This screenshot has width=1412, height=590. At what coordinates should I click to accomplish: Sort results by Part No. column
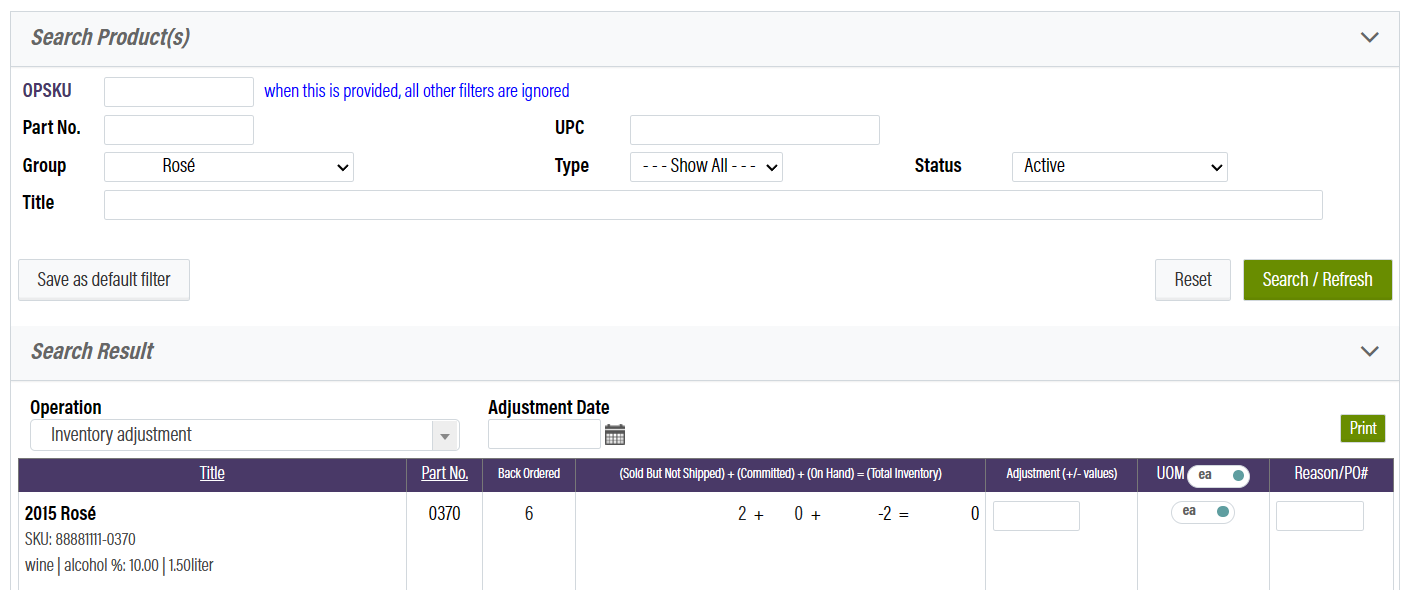pyautogui.click(x=444, y=474)
